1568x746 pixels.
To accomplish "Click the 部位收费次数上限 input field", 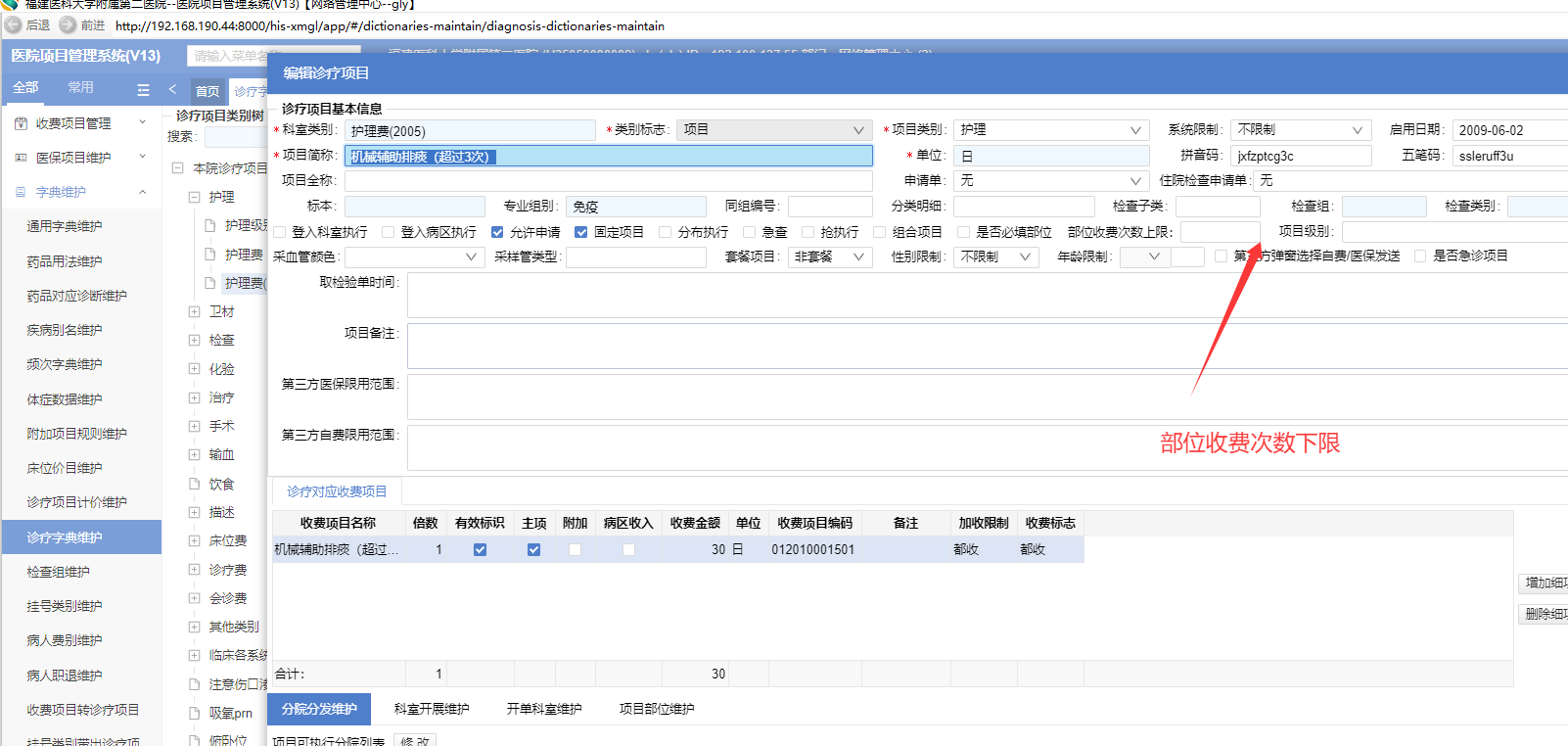I will [x=1220, y=232].
